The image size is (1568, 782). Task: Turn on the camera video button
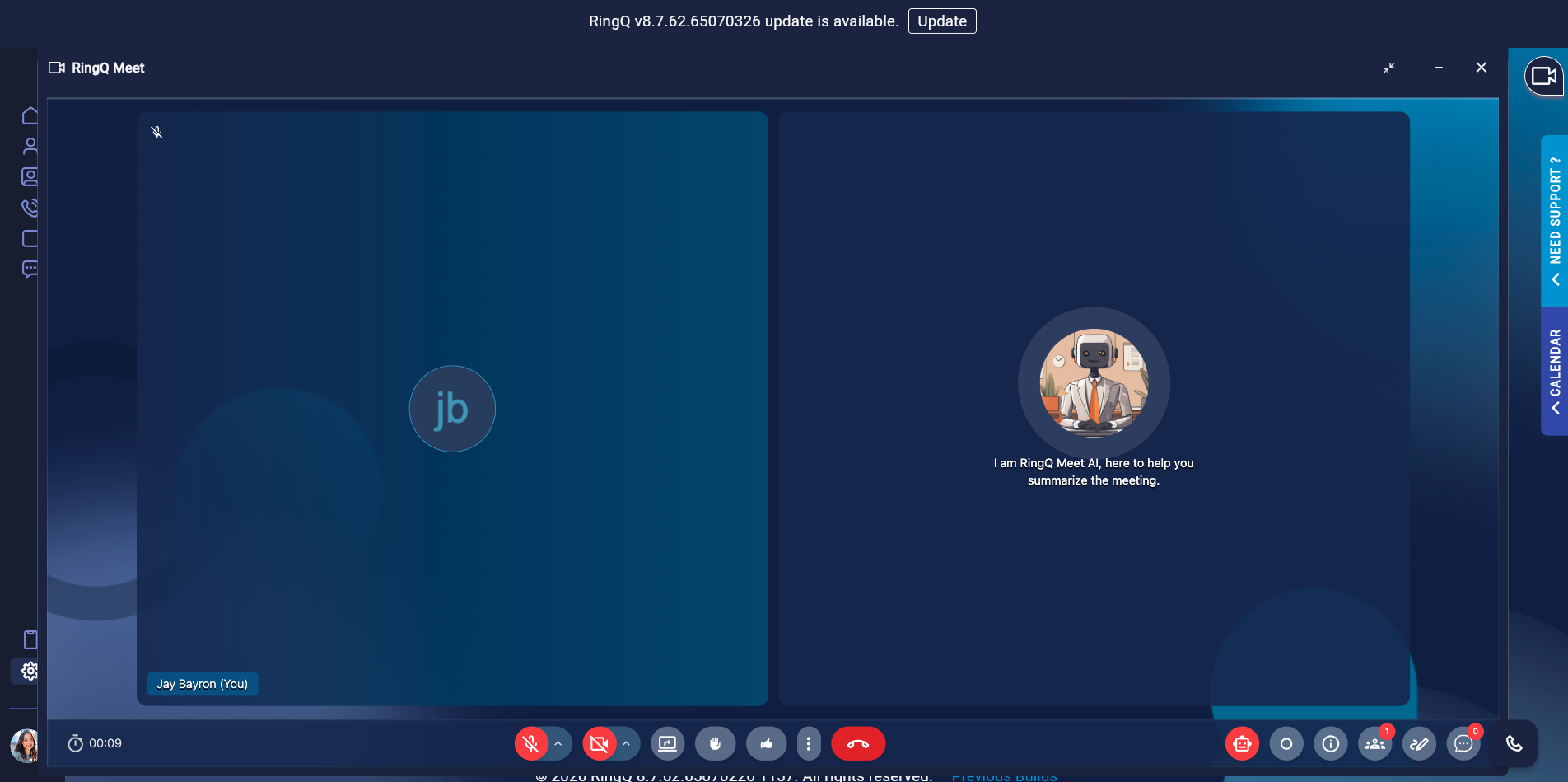point(600,744)
